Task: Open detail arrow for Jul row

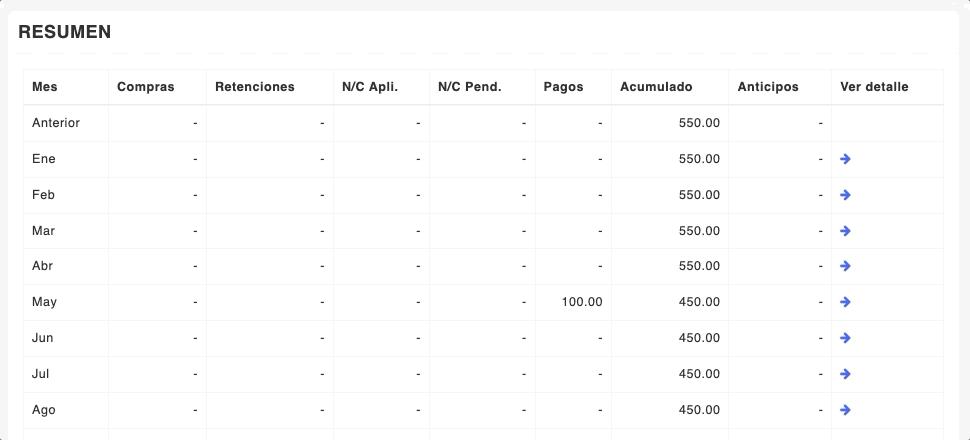Action: click(x=845, y=374)
